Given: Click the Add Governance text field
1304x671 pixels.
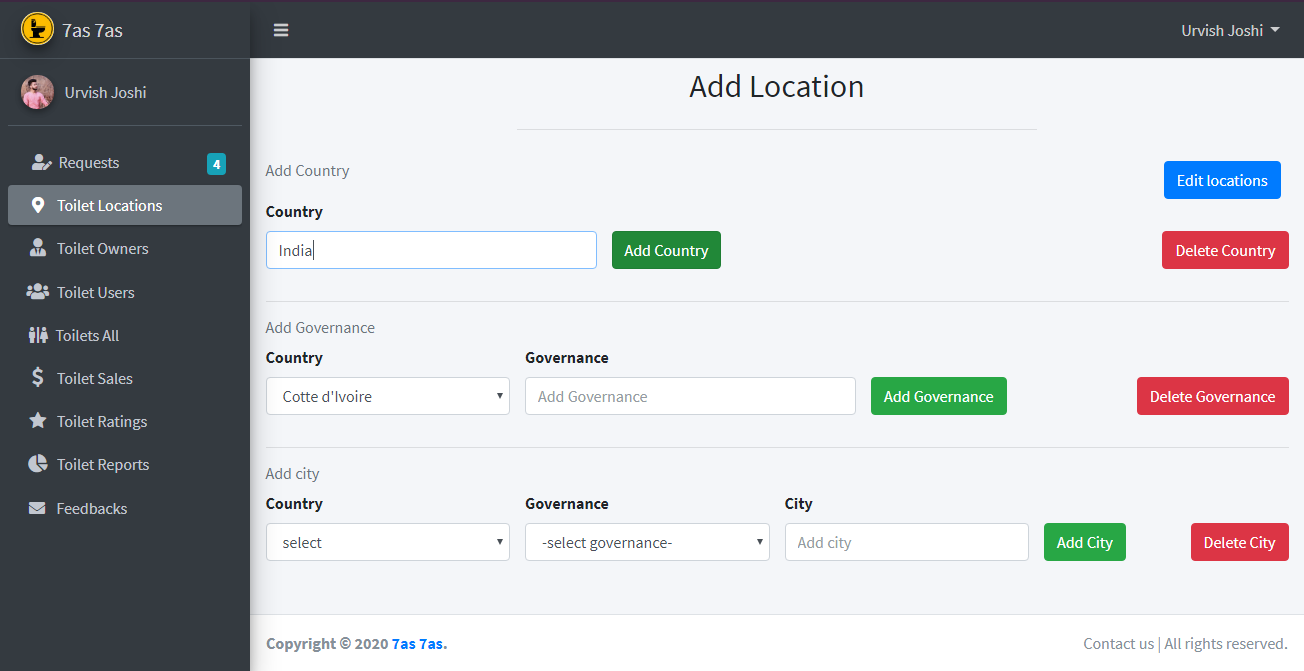Looking at the screenshot, I should [690, 396].
